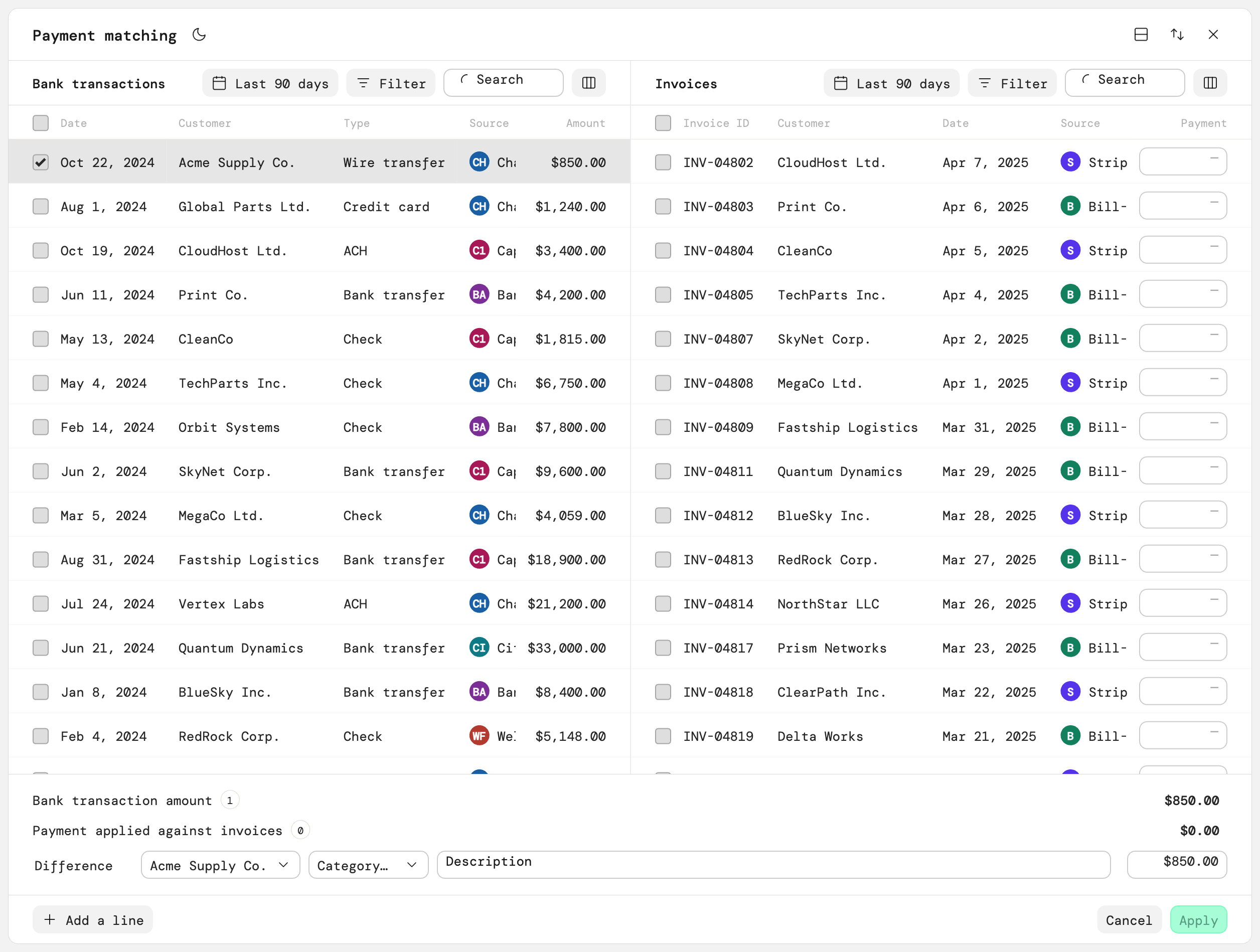This screenshot has height=952, width=1260.
Task: Click the Cancel button
Action: (1129, 919)
